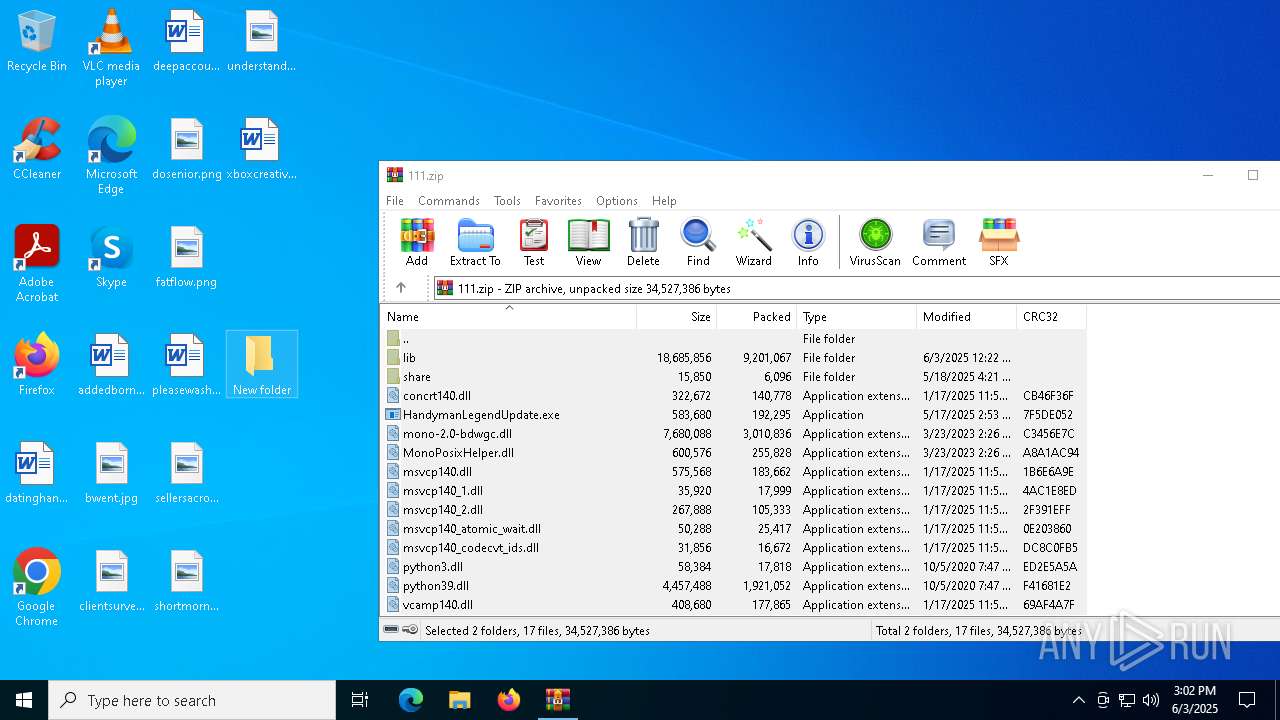Open the View toolbar icon

pyautogui.click(x=588, y=242)
